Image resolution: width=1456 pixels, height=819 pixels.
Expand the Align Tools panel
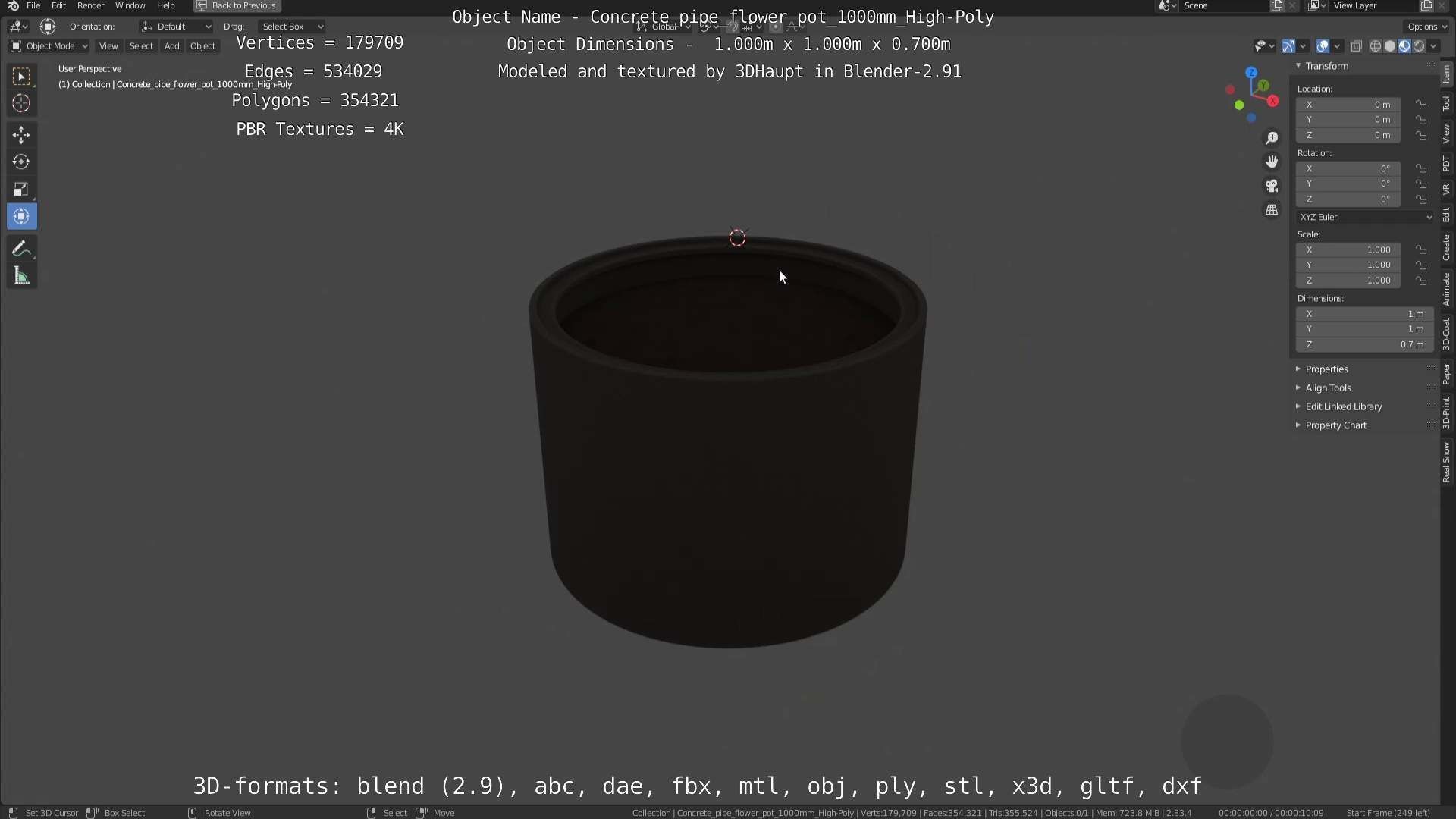(x=1328, y=388)
